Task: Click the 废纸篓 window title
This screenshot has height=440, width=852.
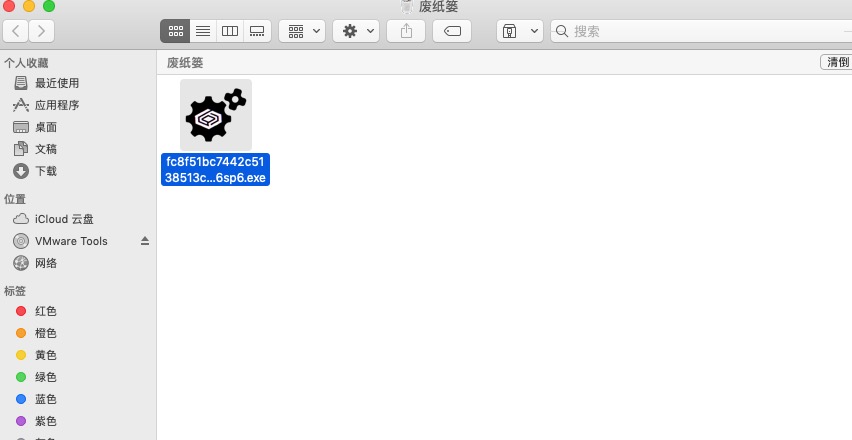Action: tap(438, 7)
